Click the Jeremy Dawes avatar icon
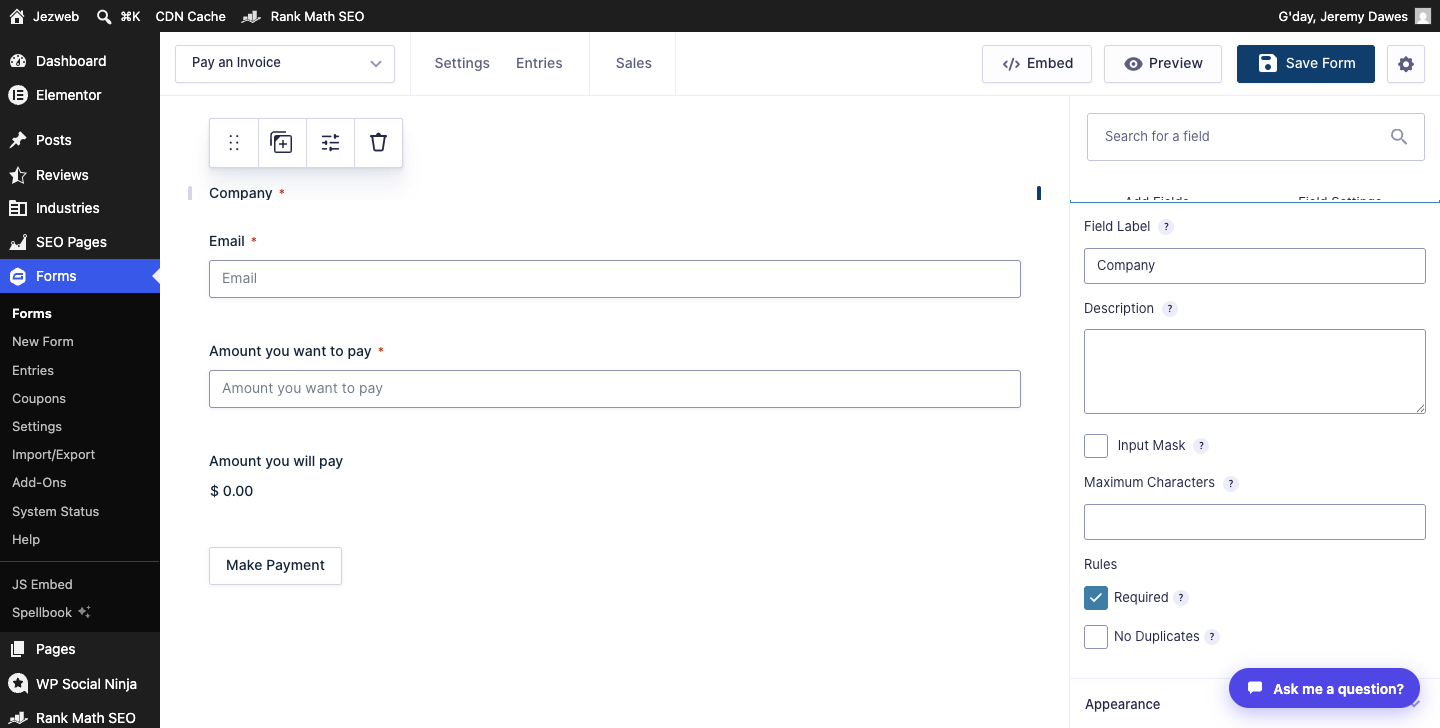Screen dimensions: 1440x728 pyautogui.click(x=1423, y=16)
